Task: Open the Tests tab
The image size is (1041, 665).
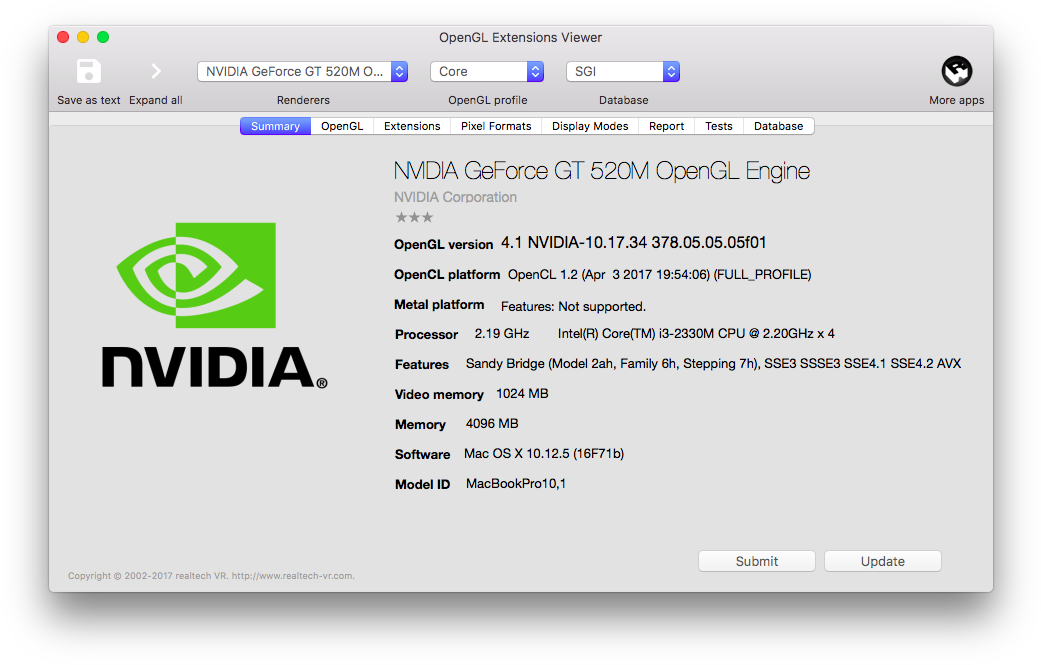Action: 718,126
